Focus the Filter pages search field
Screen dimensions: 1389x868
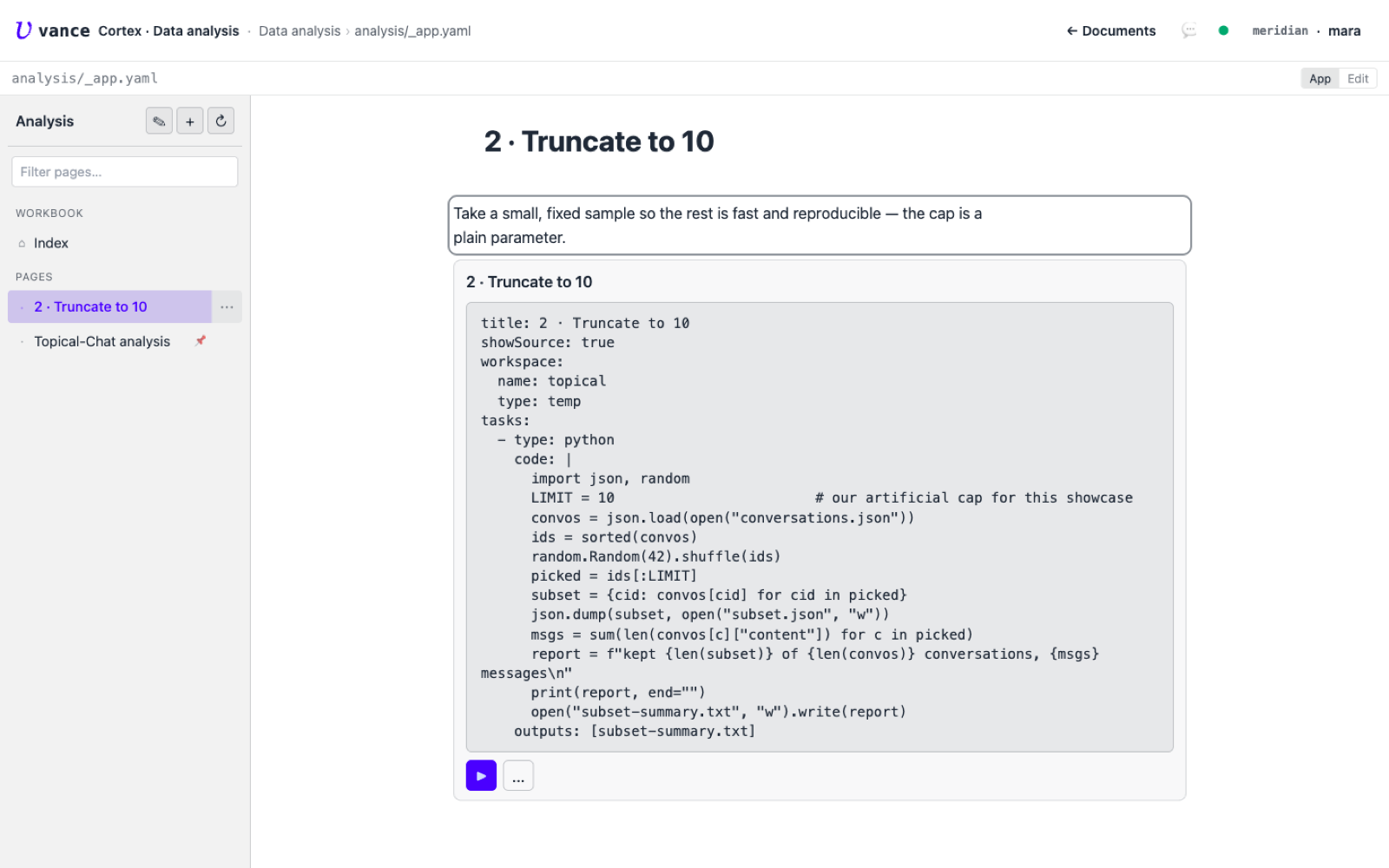(125, 172)
